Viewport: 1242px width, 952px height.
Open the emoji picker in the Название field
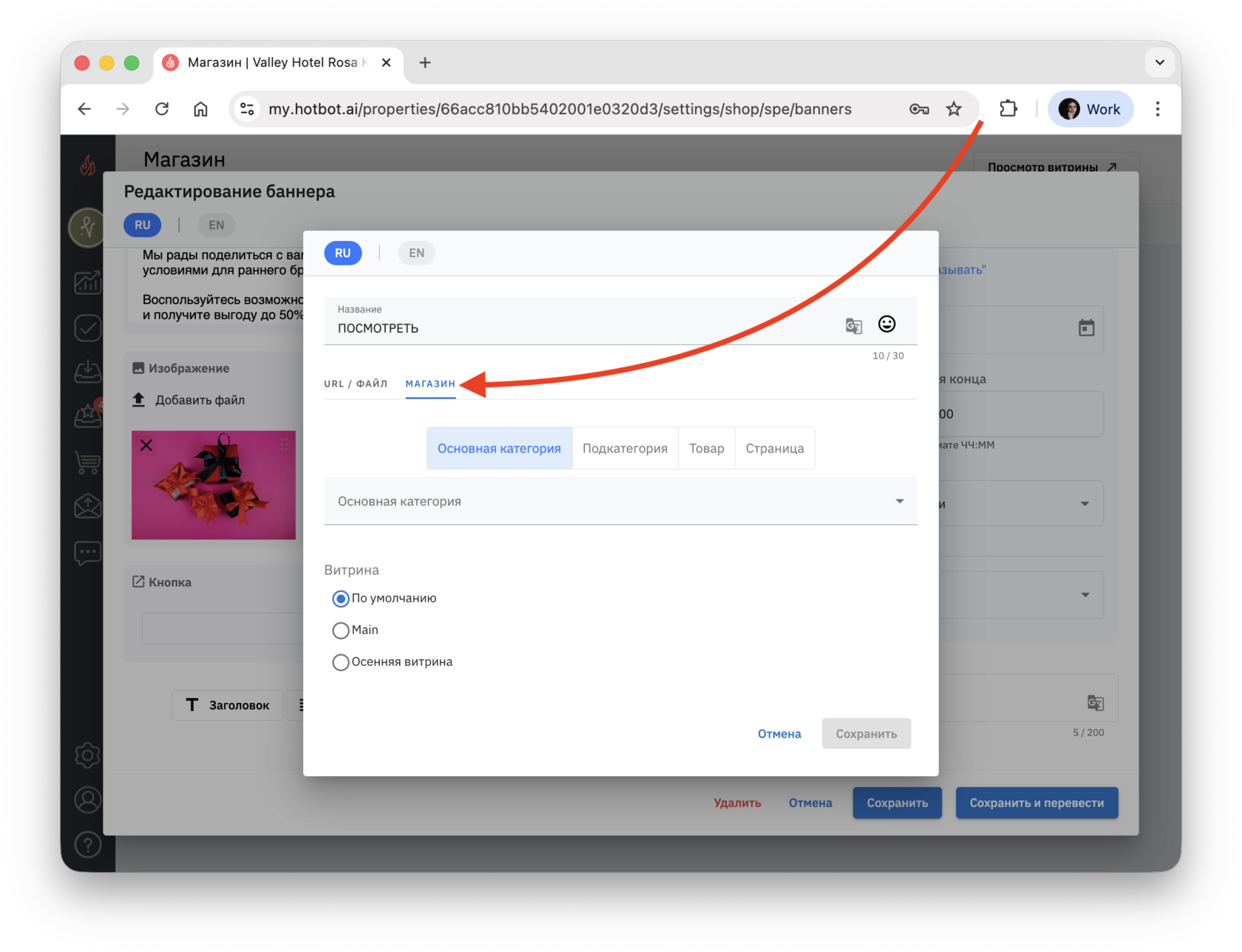coord(886,324)
